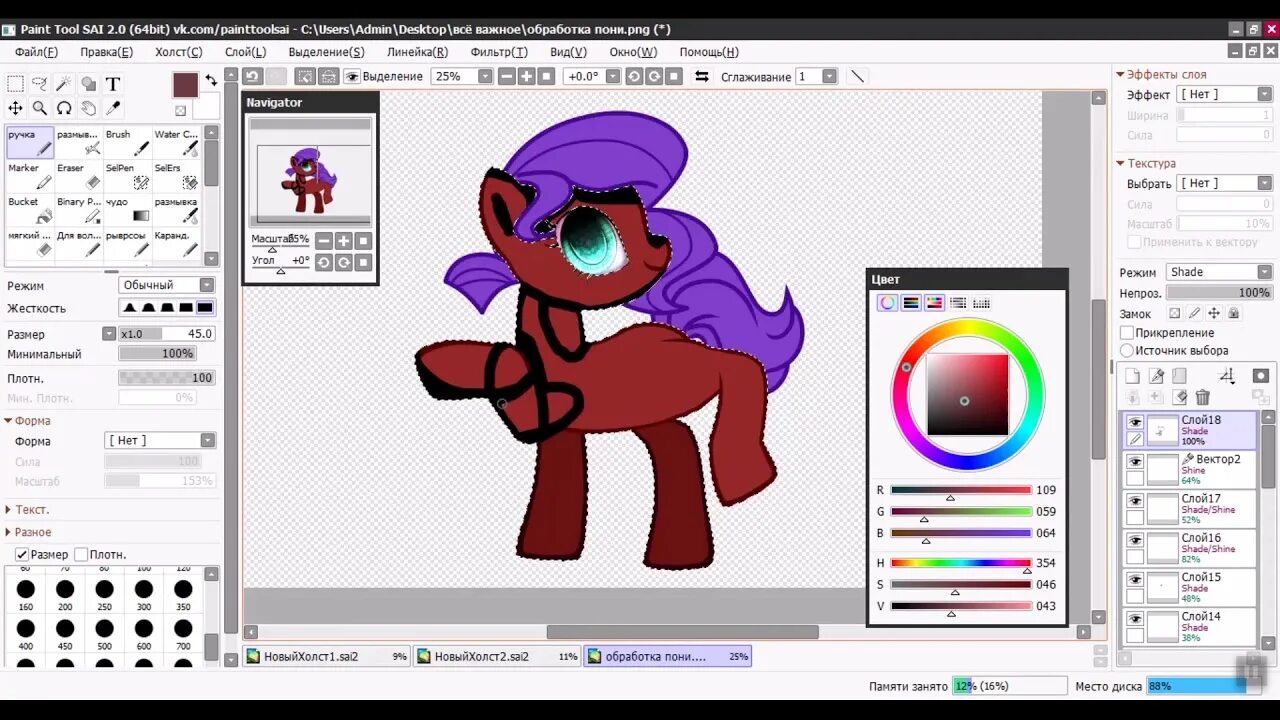The width and height of the screenshot is (1280, 720).
Task: Adjust the R red channel slider
Action: tap(961, 490)
